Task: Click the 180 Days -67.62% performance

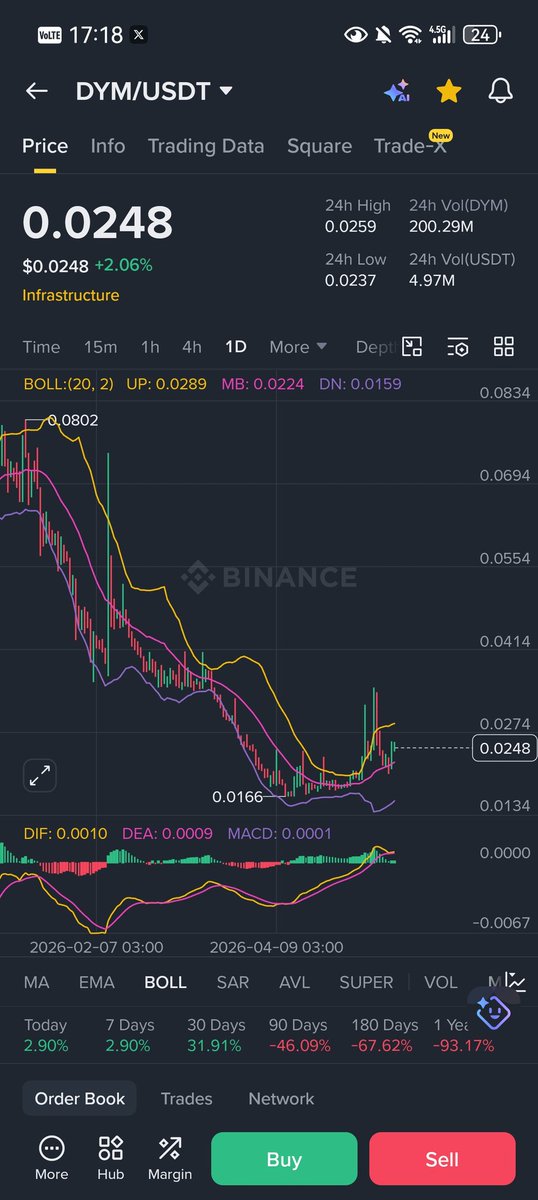Action: click(x=385, y=1035)
